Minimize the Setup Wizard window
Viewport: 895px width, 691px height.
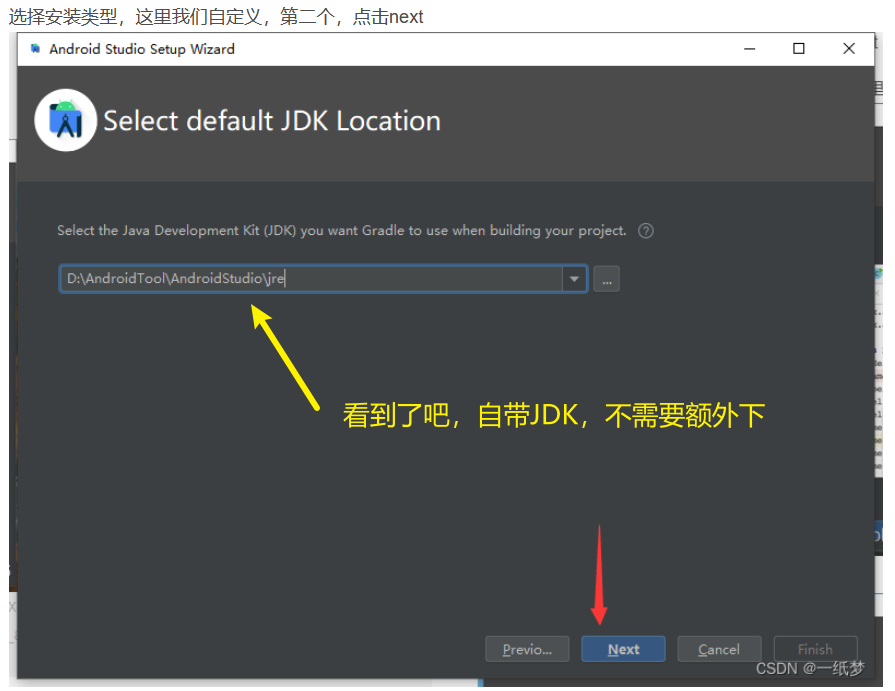(749, 49)
